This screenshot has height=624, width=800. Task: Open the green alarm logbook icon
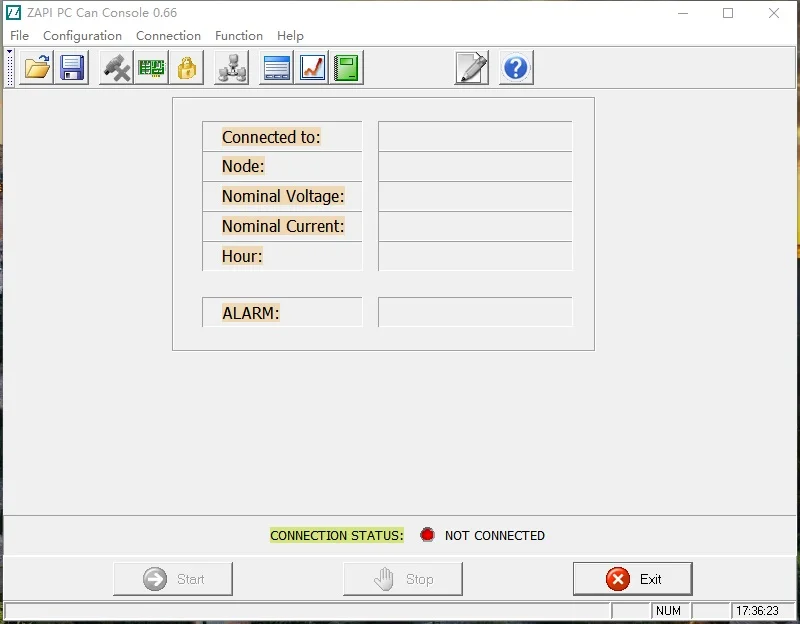345,67
